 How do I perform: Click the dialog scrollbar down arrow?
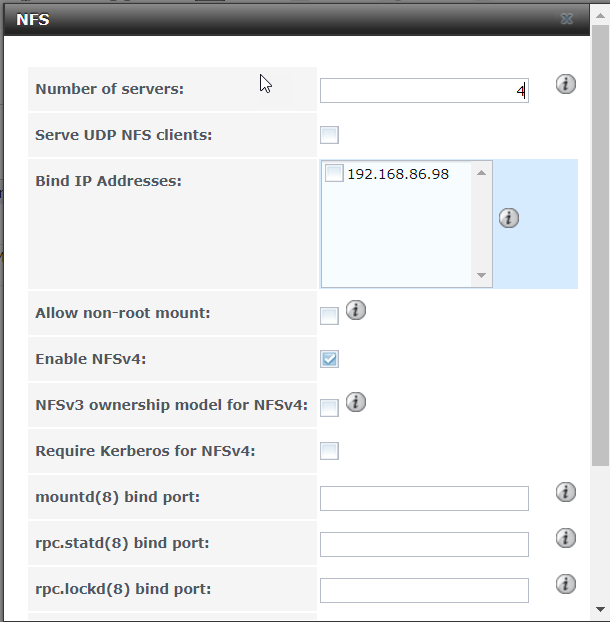pyautogui.click(x=600, y=609)
